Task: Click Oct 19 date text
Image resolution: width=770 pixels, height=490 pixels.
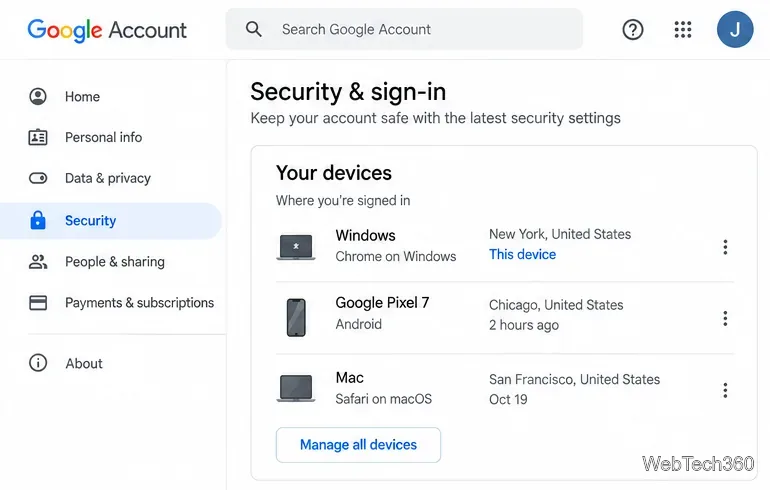Action: pos(508,400)
